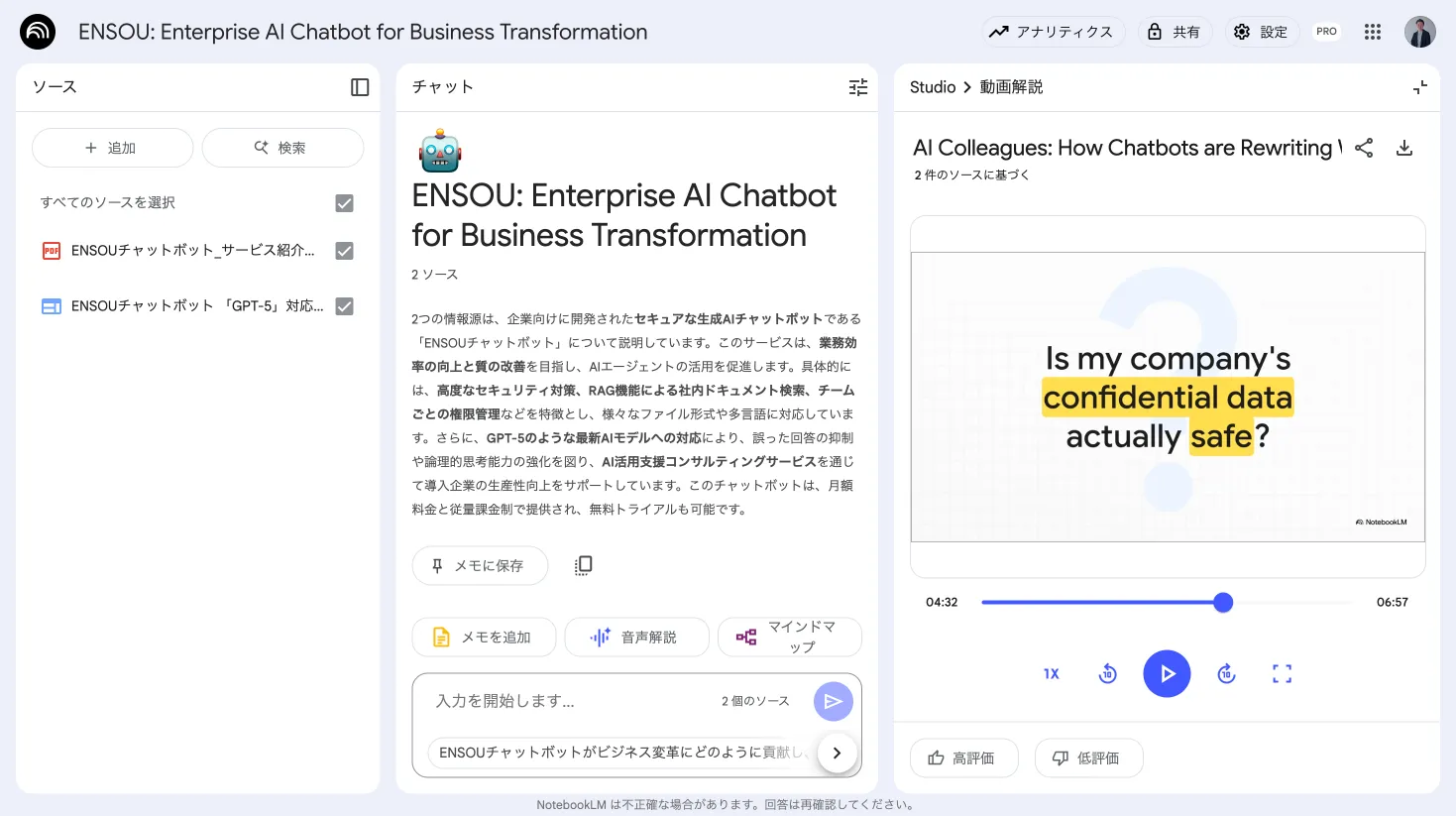Click the next suggestion chevron

(838, 753)
